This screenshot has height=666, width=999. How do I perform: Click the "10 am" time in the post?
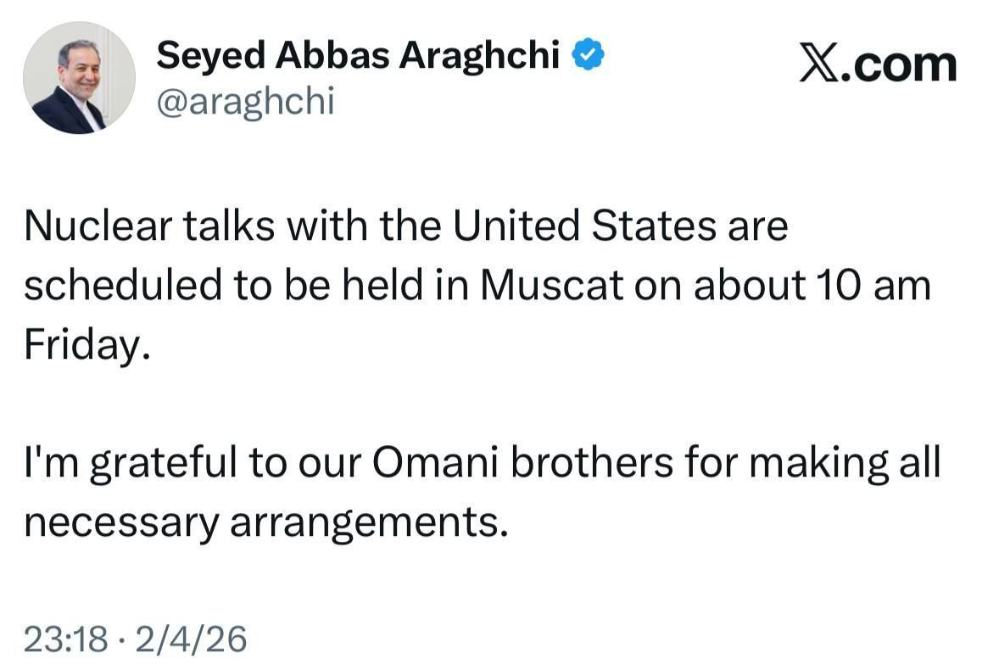(x=873, y=286)
